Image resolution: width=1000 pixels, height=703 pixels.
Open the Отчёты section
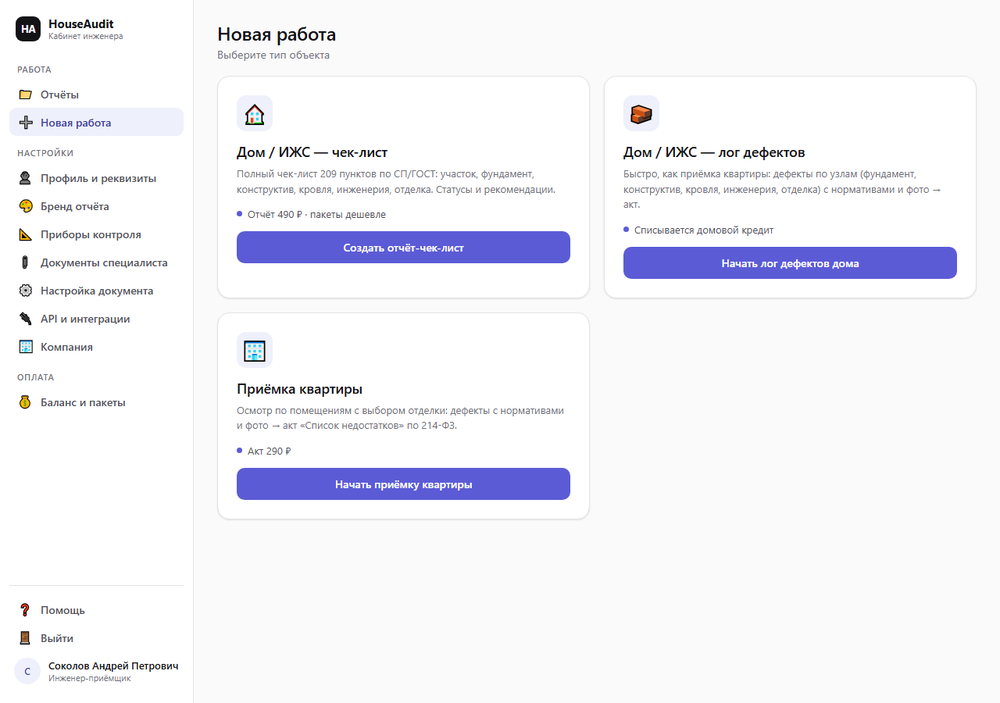[96, 94]
